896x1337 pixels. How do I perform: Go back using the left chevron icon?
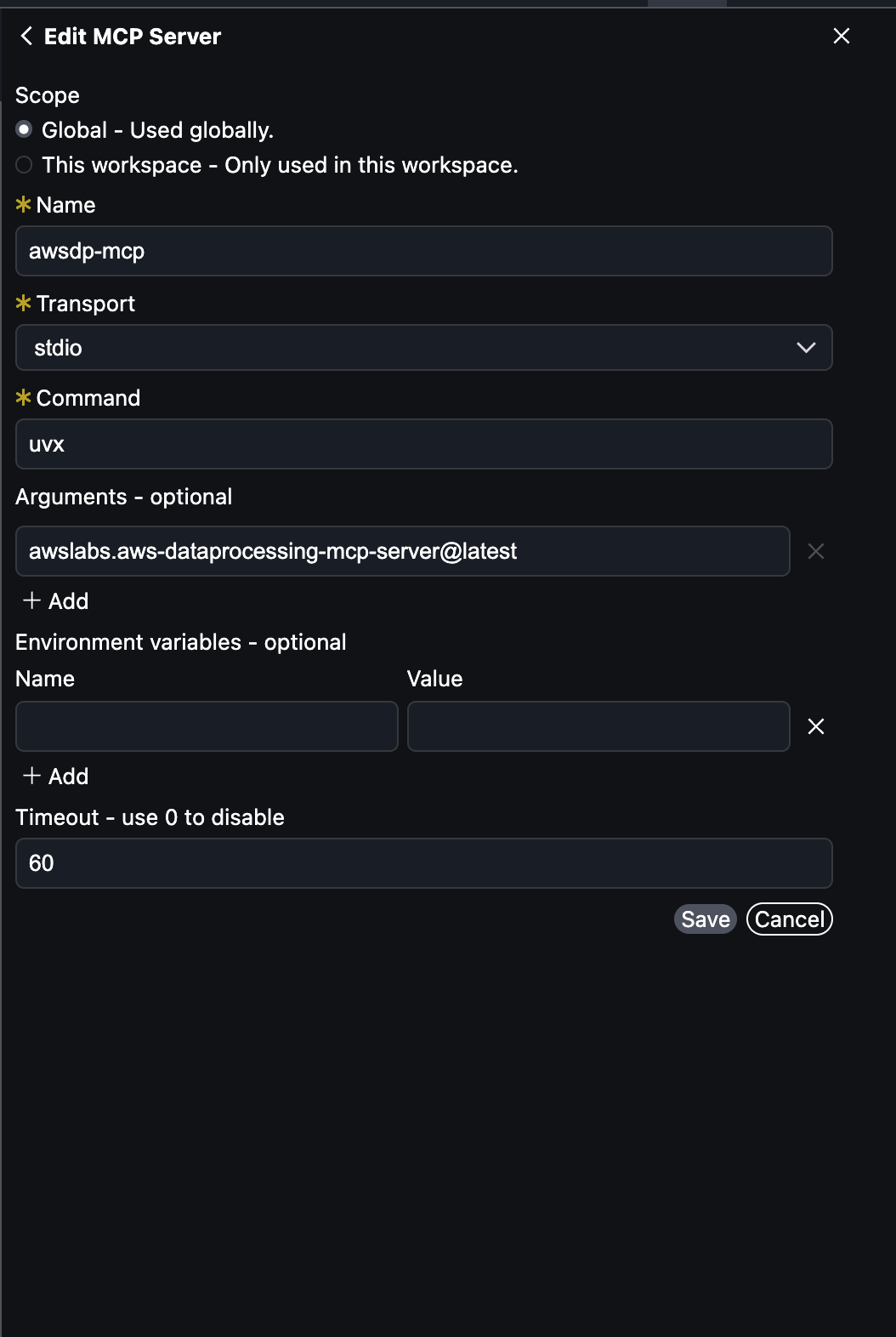(26, 36)
